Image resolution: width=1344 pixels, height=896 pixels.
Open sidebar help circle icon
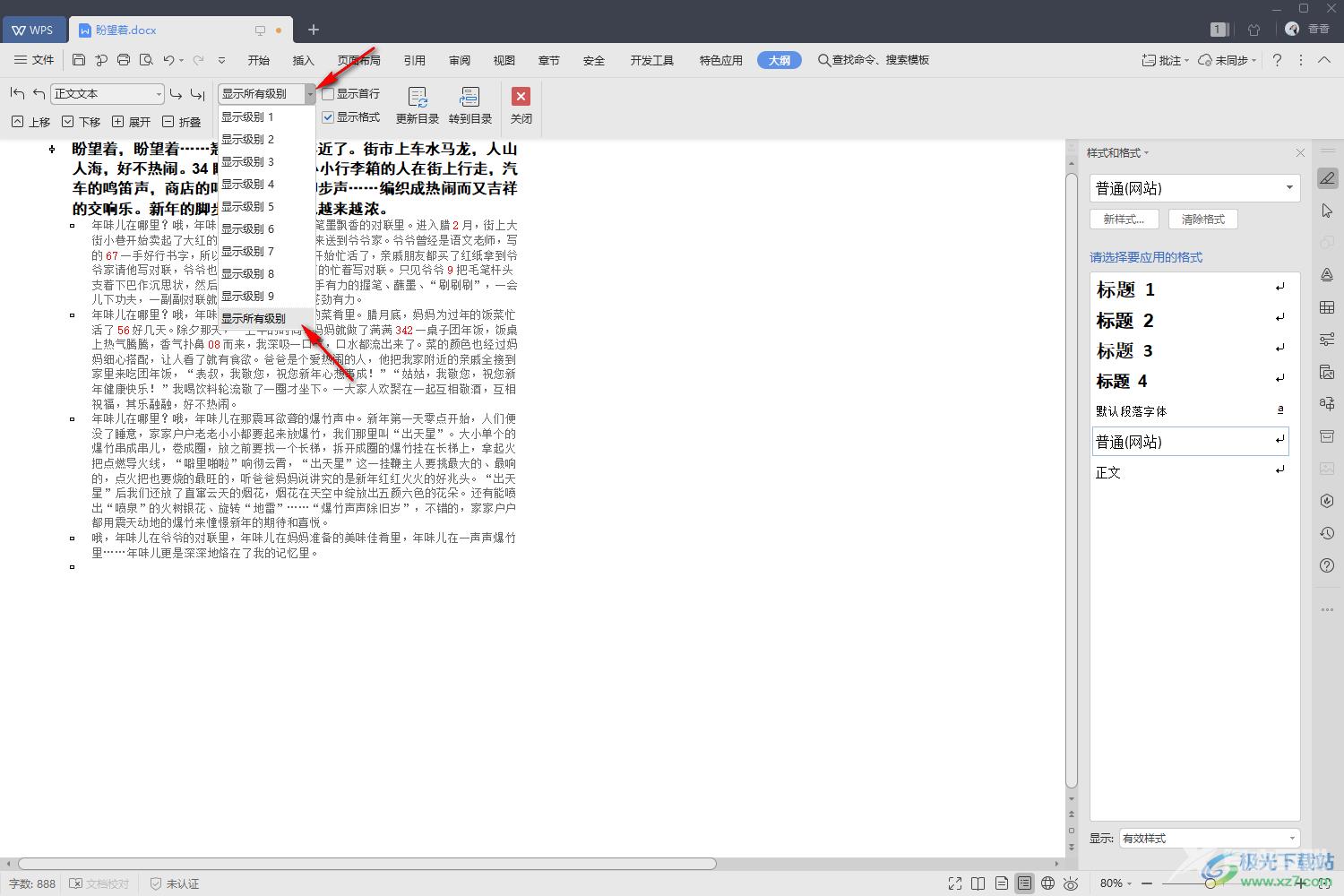pyautogui.click(x=1327, y=565)
